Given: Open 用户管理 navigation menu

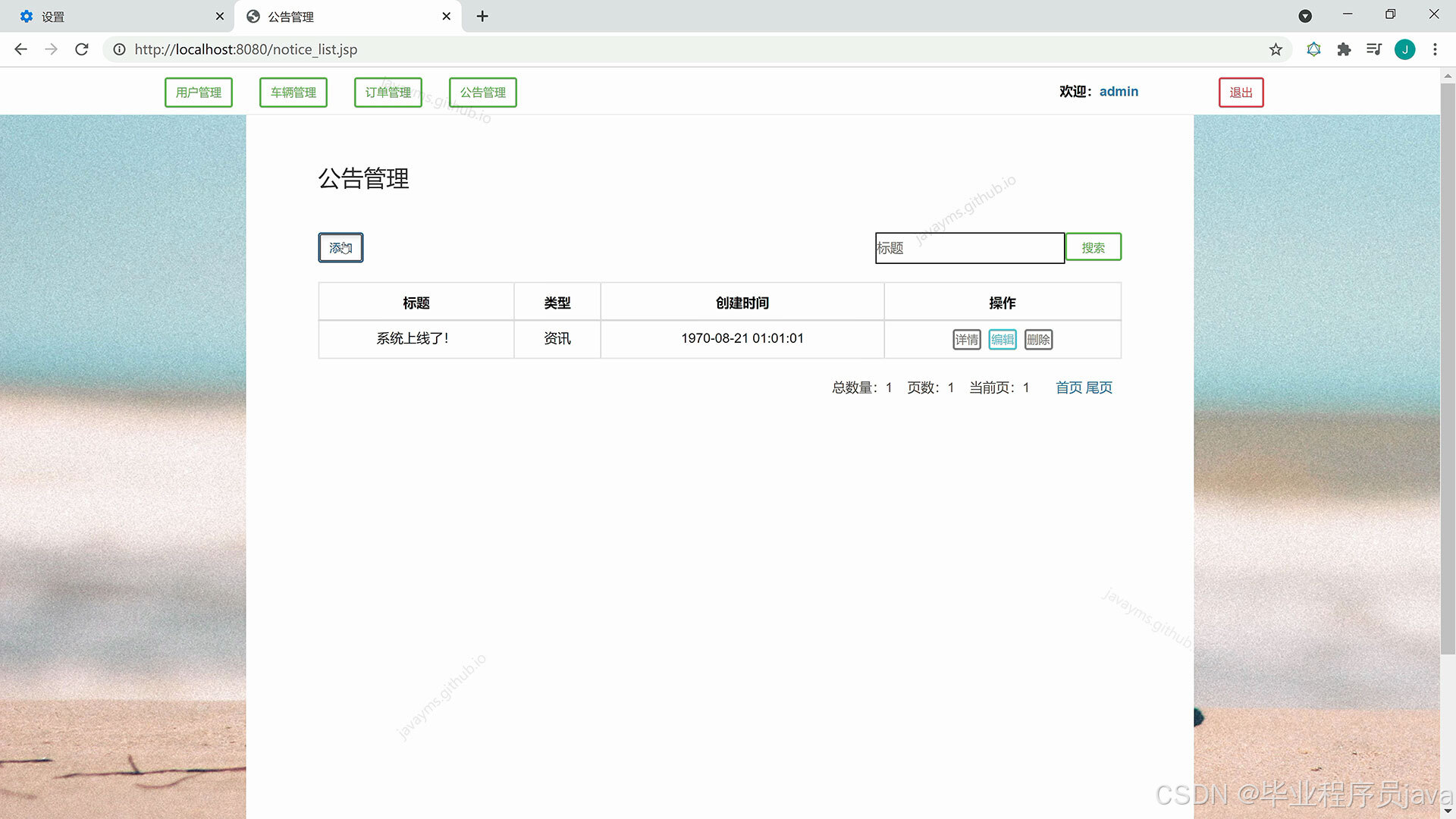Looking at the screenshot, I should pyautogui.click(x=199, y=93).
